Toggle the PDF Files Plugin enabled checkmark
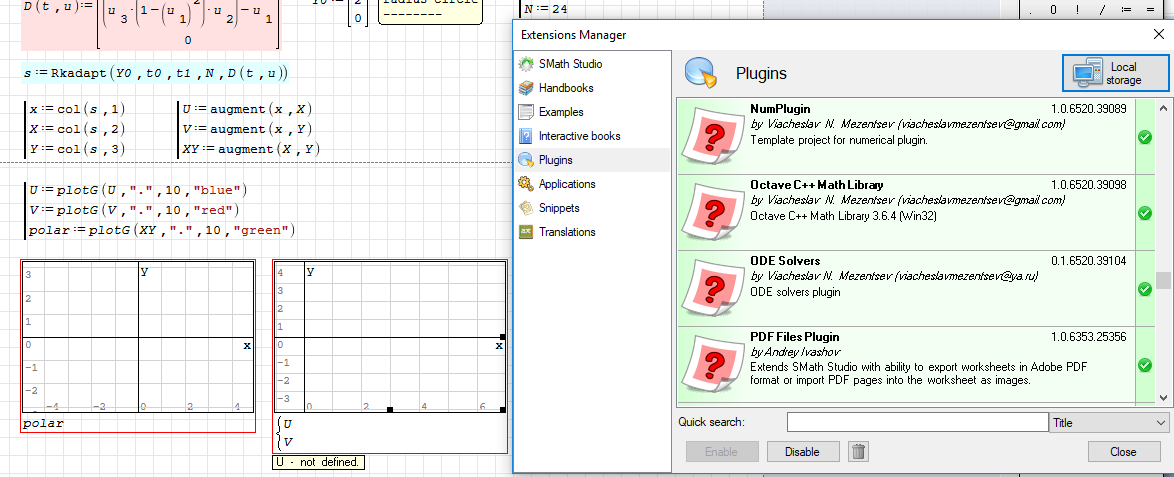 point(1145,366)
